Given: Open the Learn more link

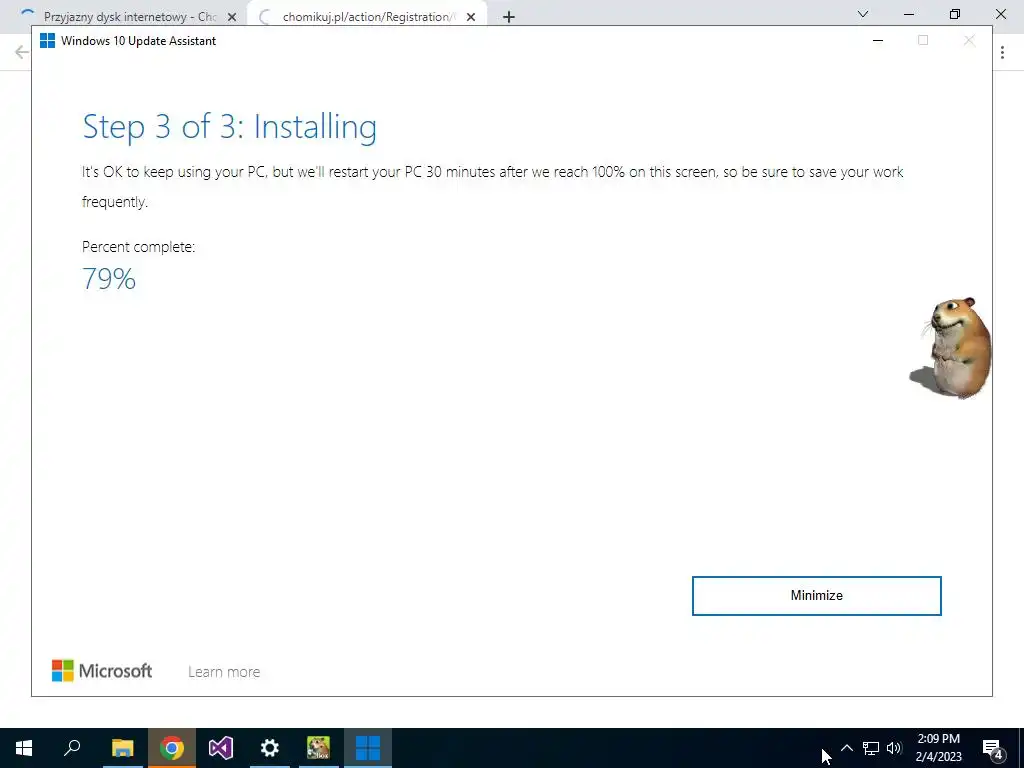Looking at the screenshot, I should (x=224, y=671).
